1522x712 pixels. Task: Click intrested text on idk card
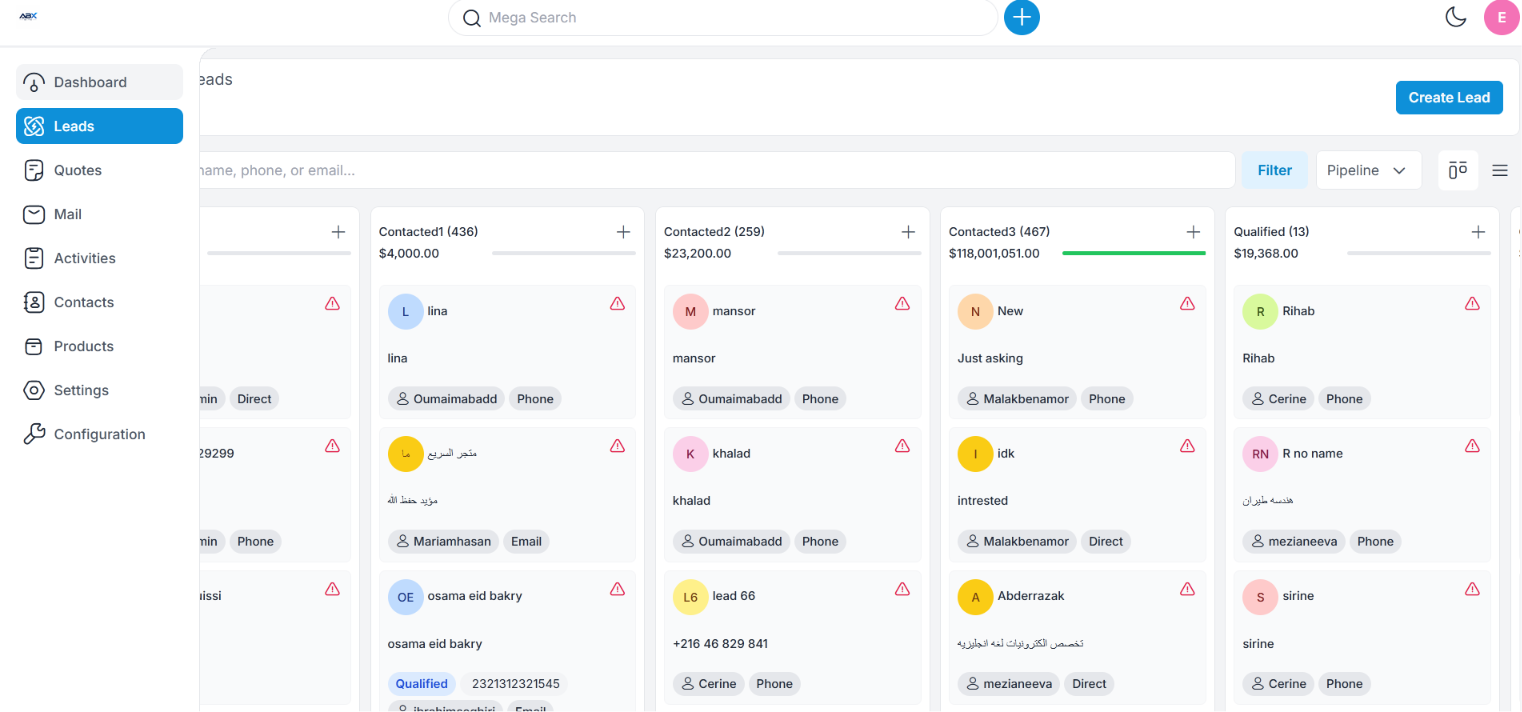coord(982,501)
